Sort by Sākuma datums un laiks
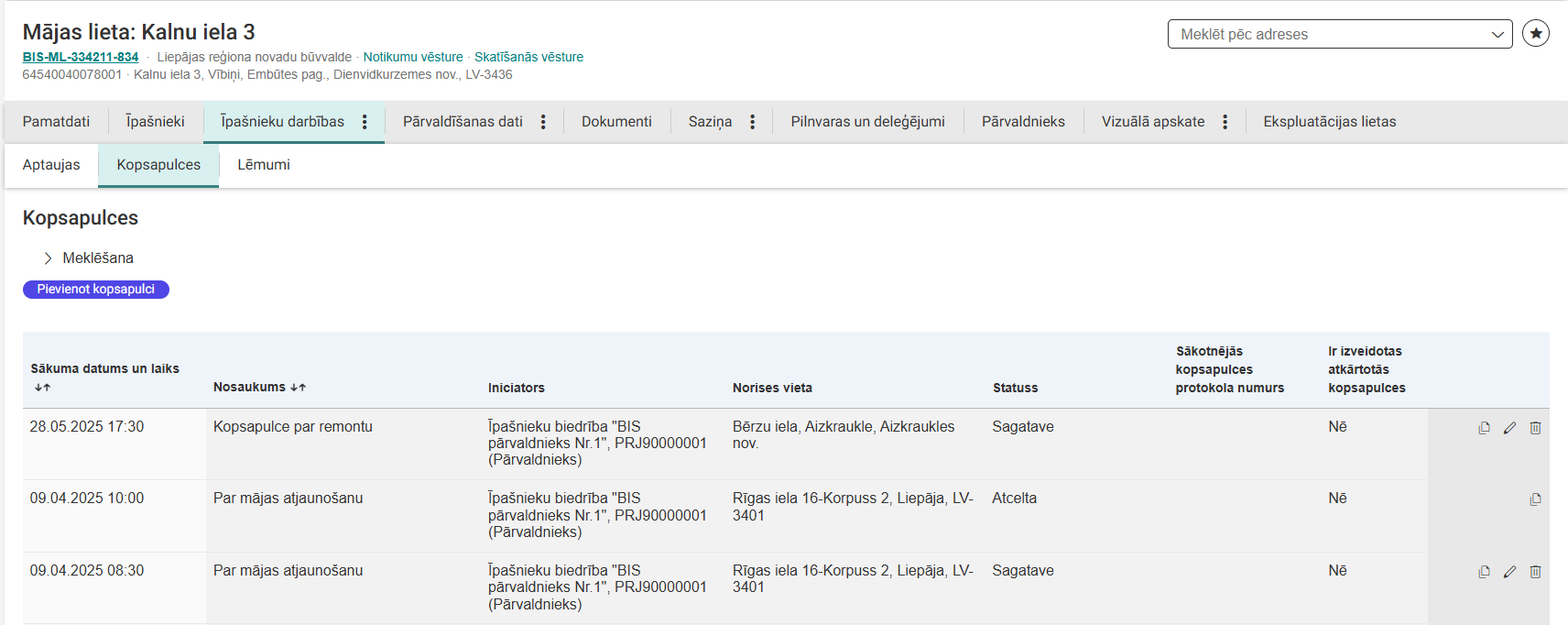 (x=42, y=388)
